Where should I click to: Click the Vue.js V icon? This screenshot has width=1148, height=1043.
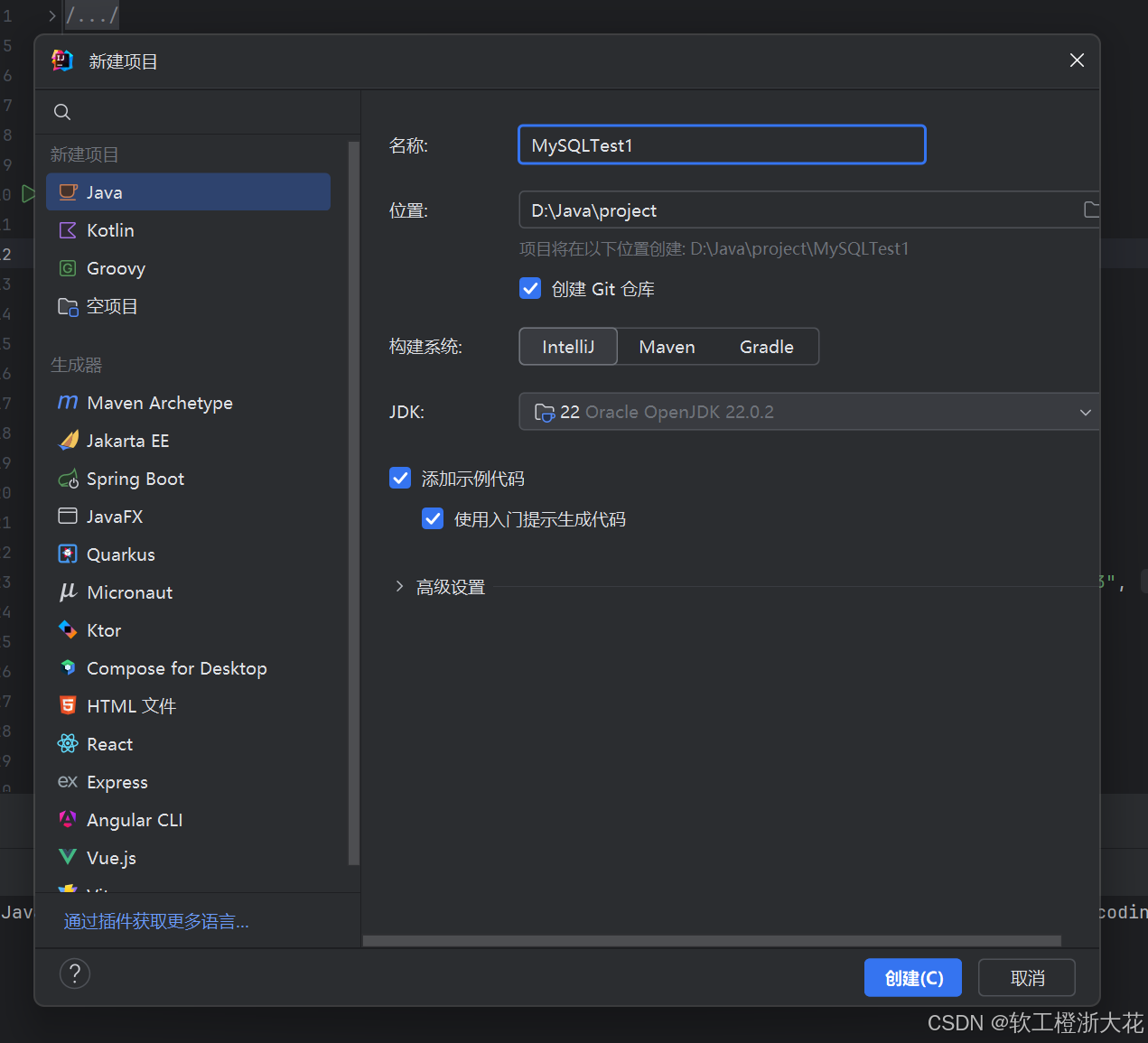(68, 856)
